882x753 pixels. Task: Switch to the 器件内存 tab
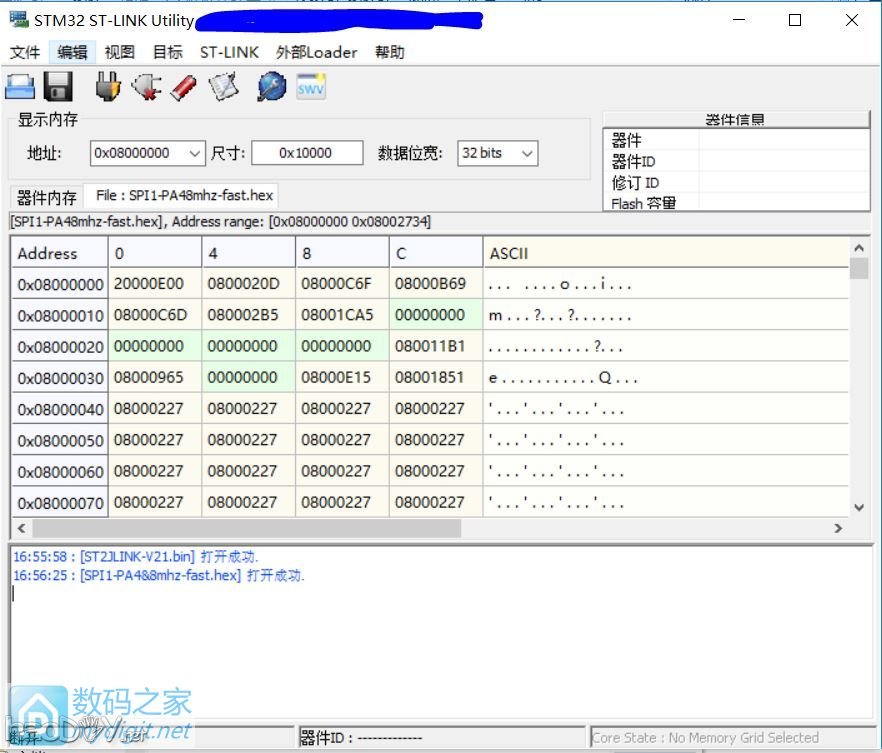coord(47,197)
